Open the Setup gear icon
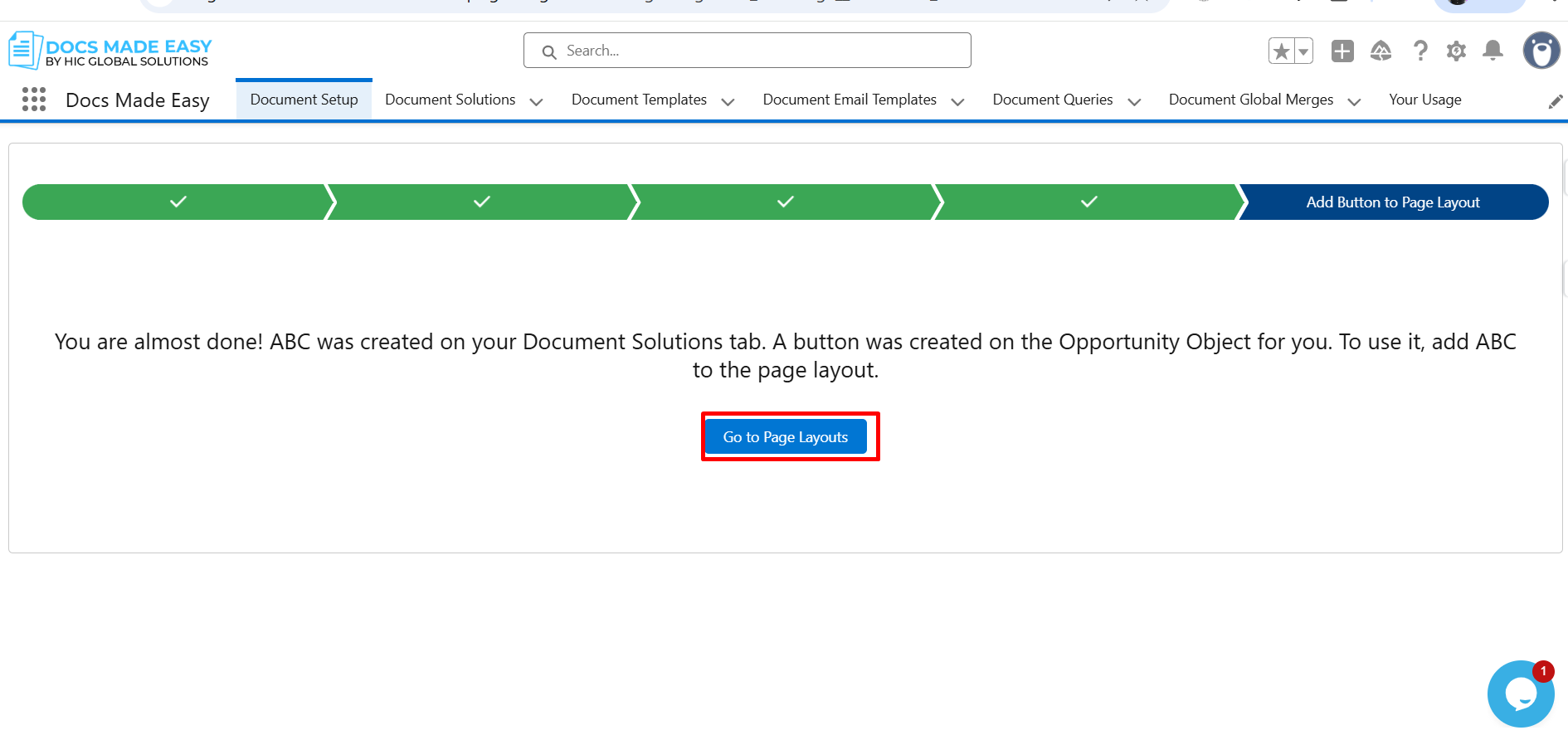Screen dimensions: 1568x740 (1456, 51)
